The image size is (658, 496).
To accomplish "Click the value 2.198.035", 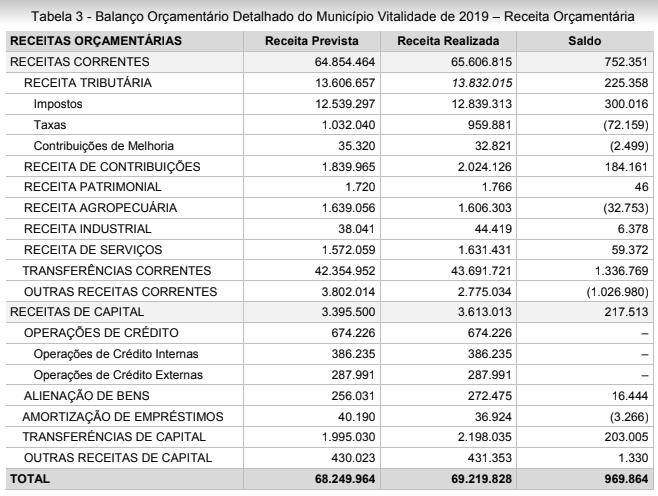I will click(485, 437).
